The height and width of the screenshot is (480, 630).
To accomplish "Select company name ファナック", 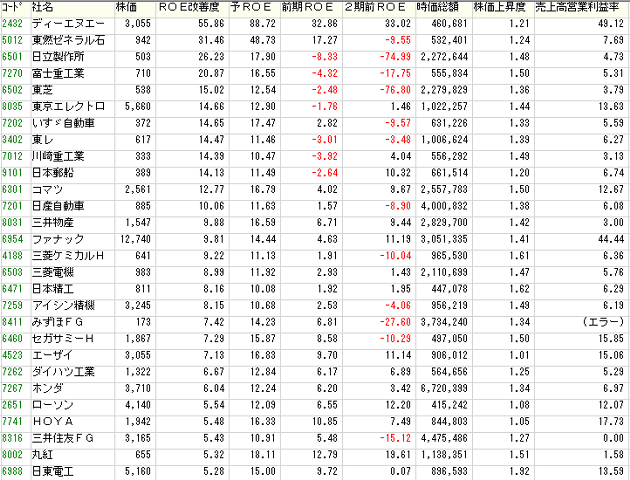I will [x=58, y=239].
